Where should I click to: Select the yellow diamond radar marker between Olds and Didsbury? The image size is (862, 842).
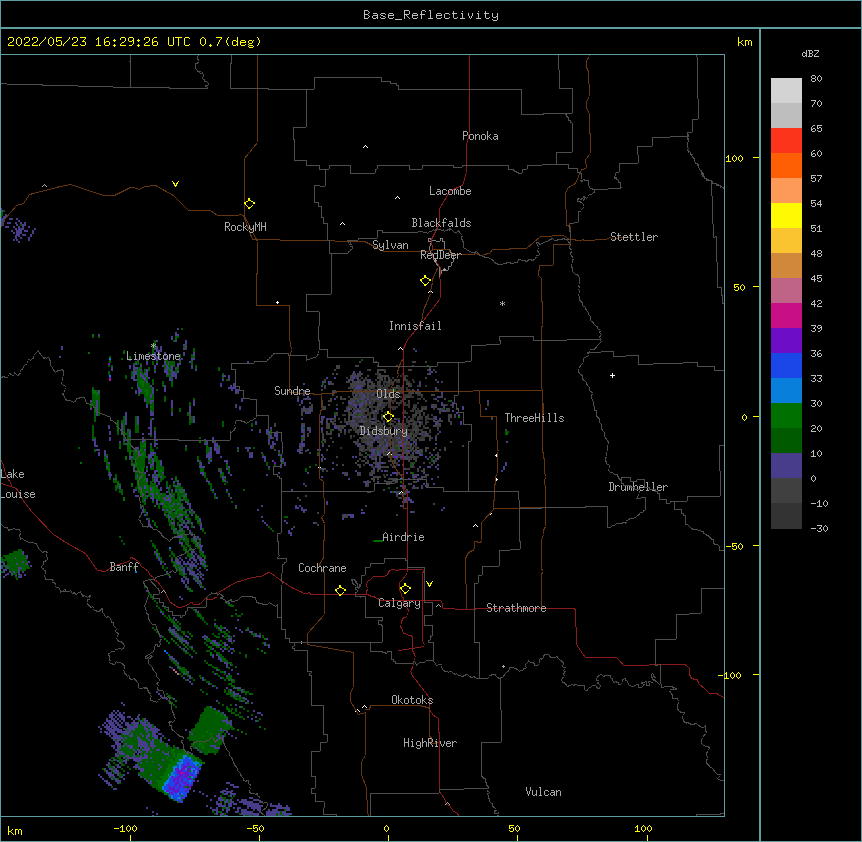[x=388, y=417]
